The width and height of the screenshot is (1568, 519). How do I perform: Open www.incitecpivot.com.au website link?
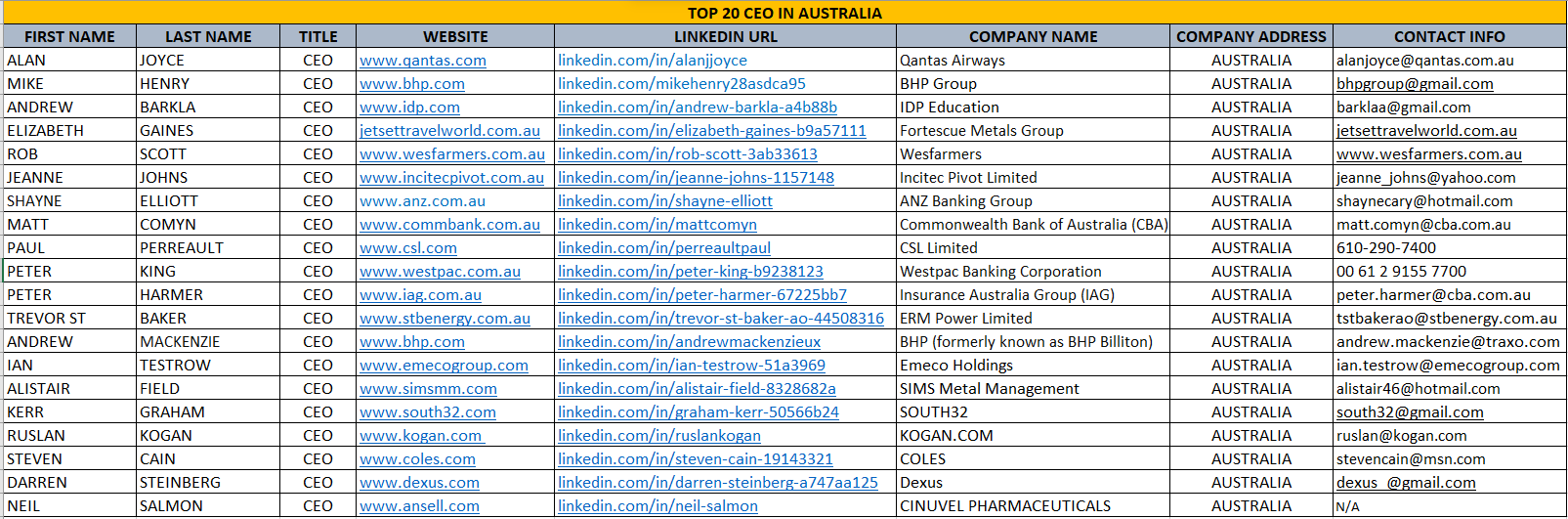451,178
